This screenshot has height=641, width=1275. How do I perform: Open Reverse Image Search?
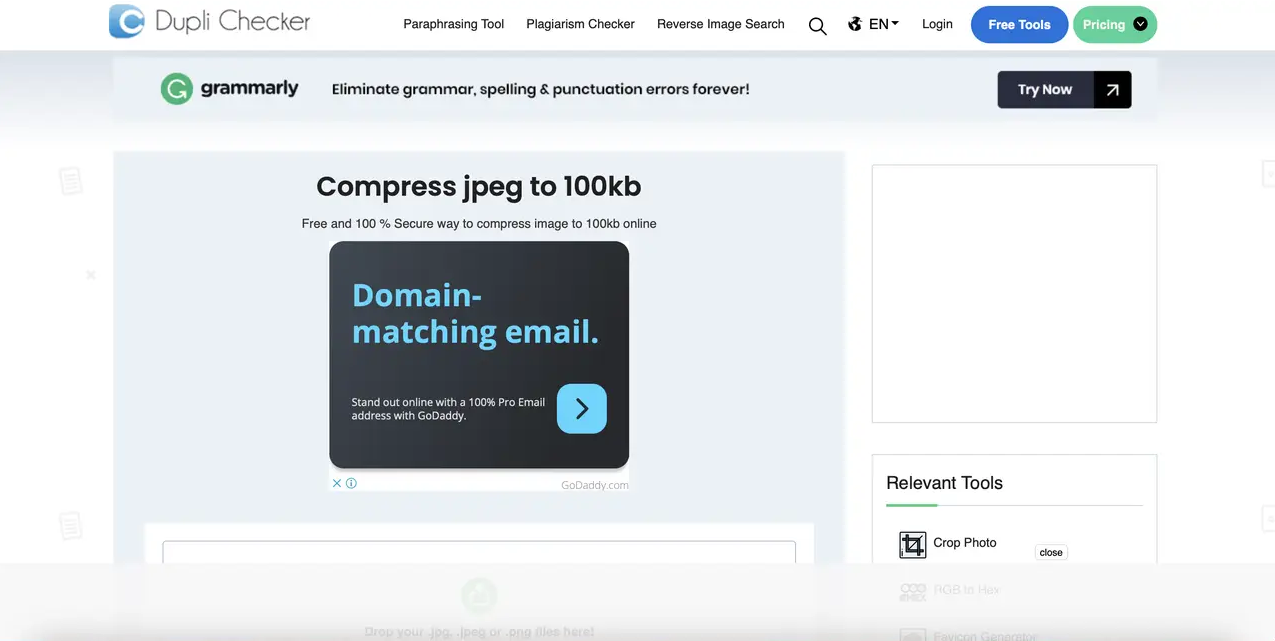(x=720, y=24)
